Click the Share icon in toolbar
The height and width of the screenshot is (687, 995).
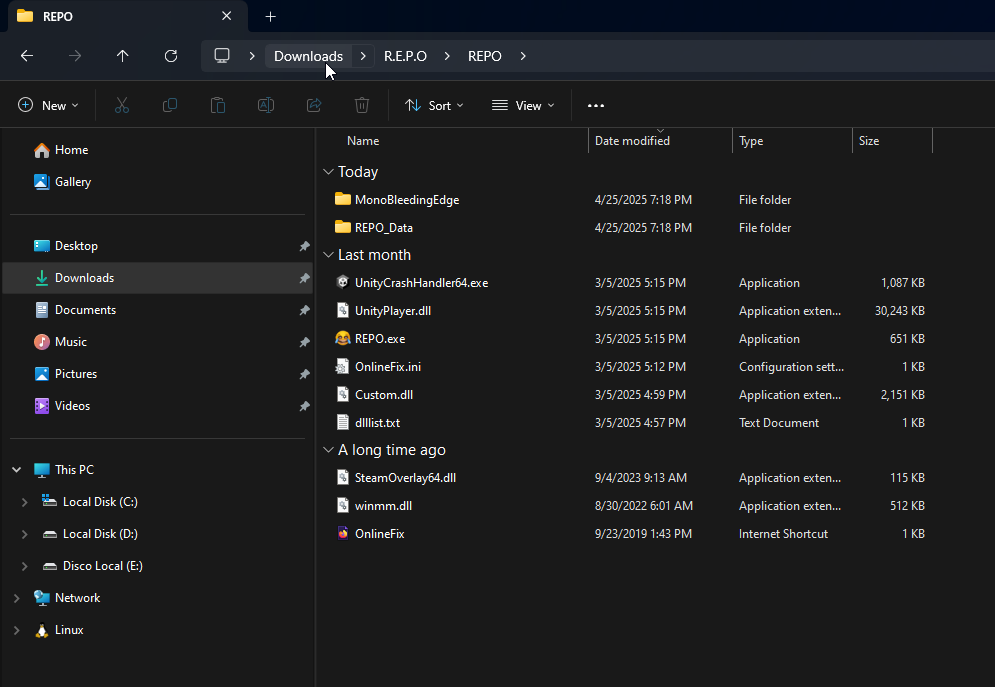click(314, 105)
